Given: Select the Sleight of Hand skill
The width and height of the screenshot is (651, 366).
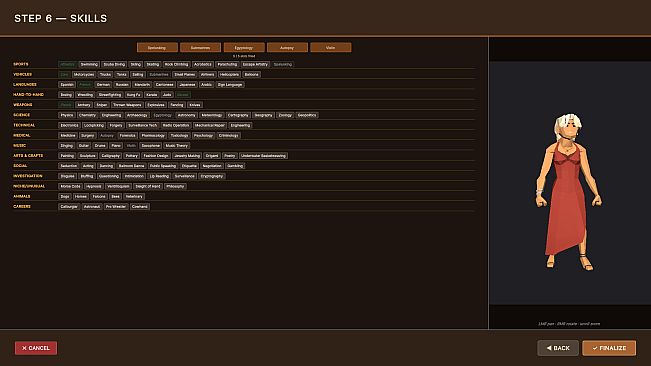Looking at the screenshot, I should (x=147, y=186).
